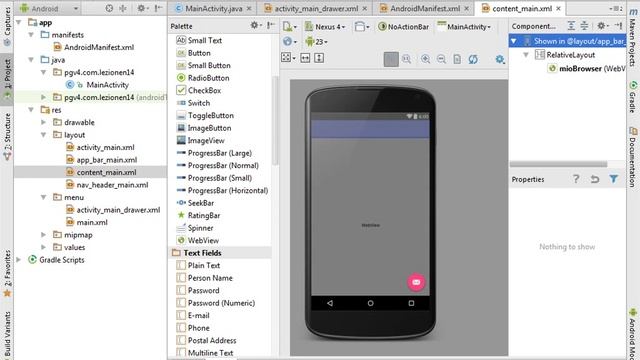Select the SeekBar widget in the Palette

click(x=195, y=203)
